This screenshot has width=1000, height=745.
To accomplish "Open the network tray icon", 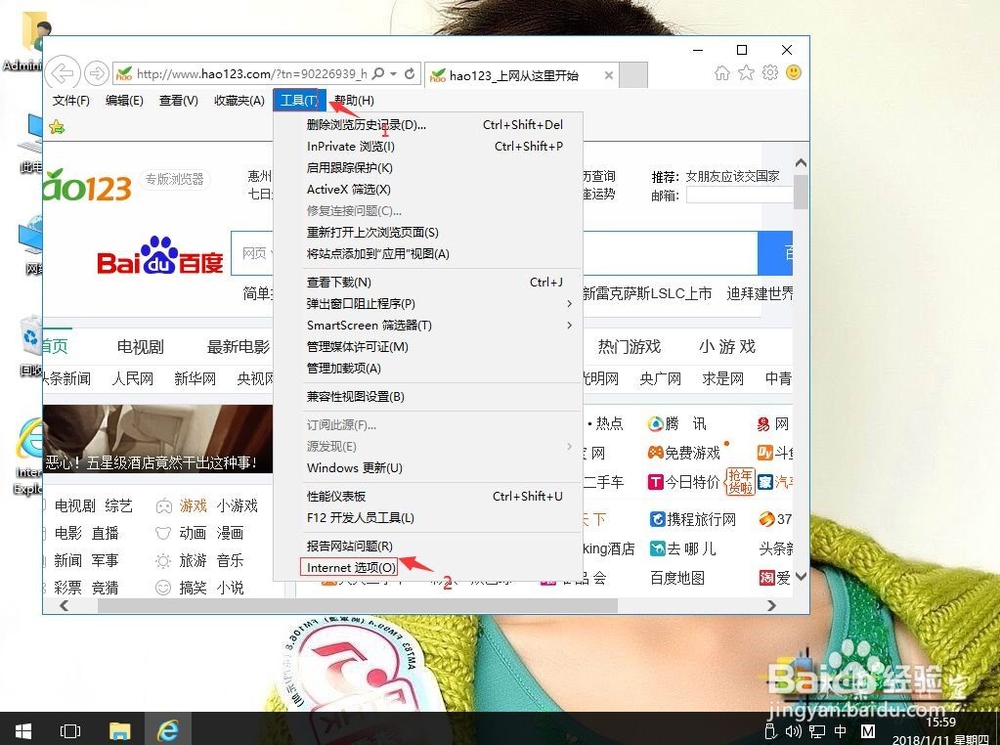I will click(x=817, y=731).
